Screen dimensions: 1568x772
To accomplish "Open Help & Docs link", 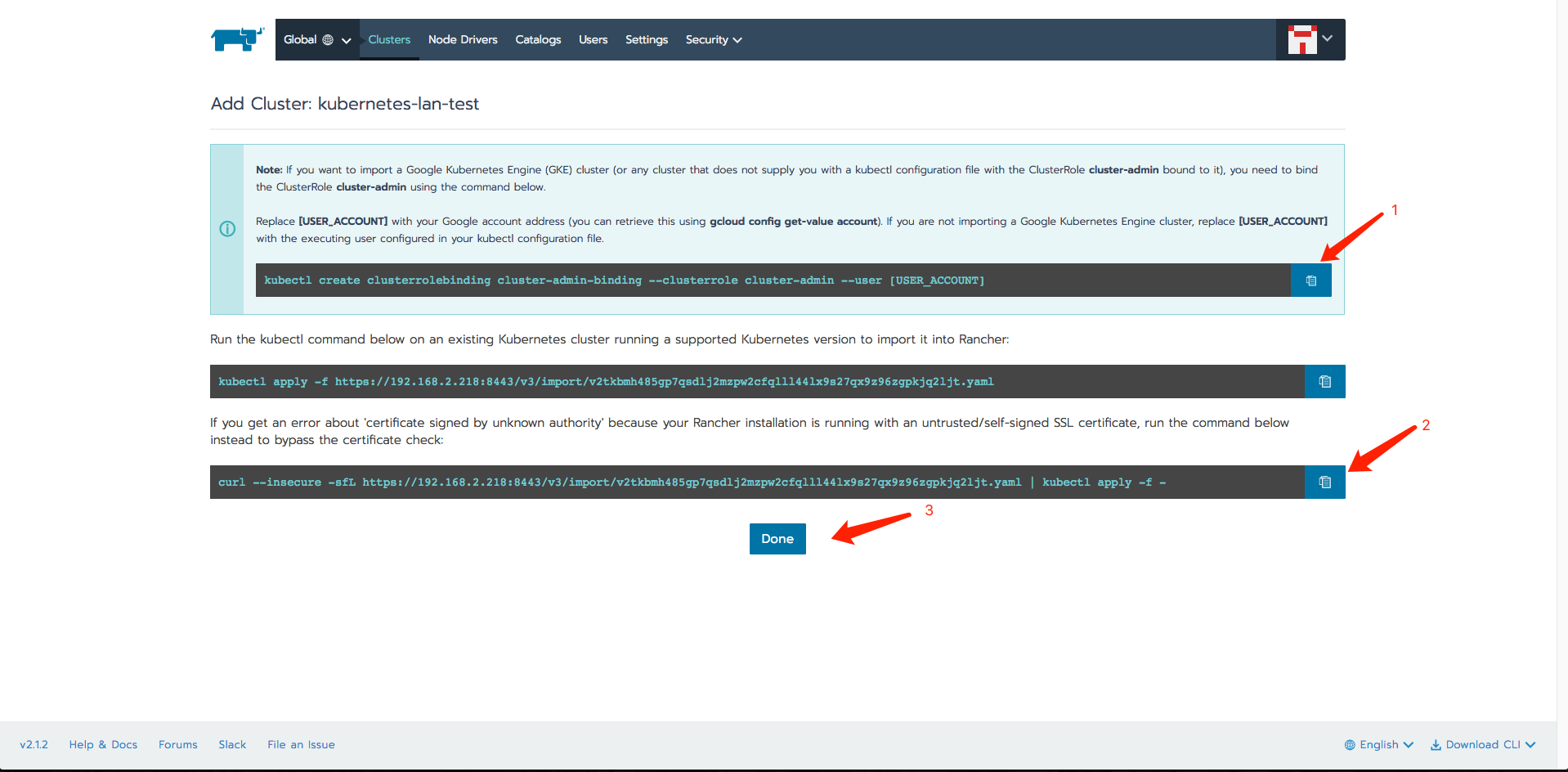I will (x=103, y=745).
